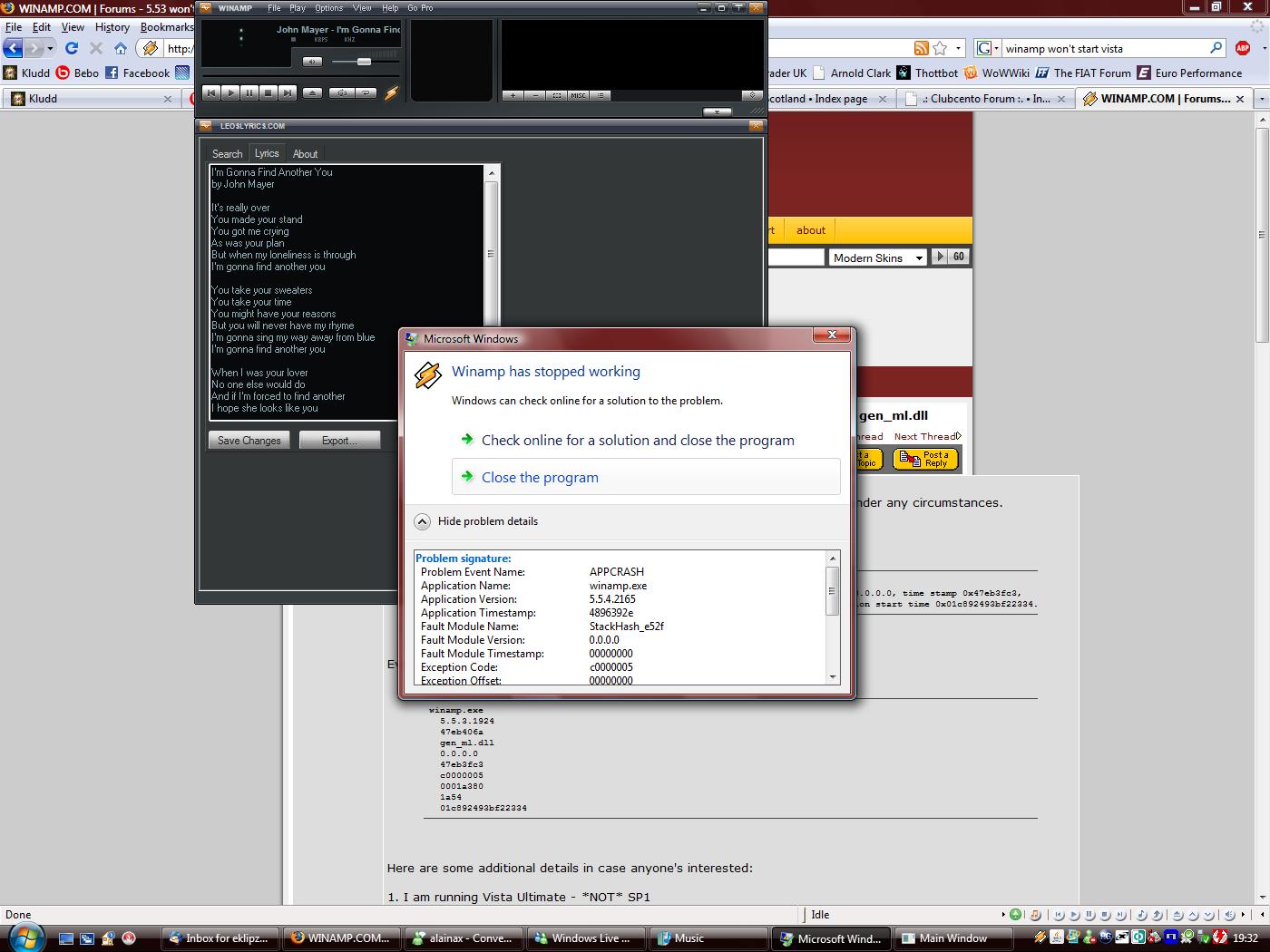Open Winamp View menu

tap(361, 8)
